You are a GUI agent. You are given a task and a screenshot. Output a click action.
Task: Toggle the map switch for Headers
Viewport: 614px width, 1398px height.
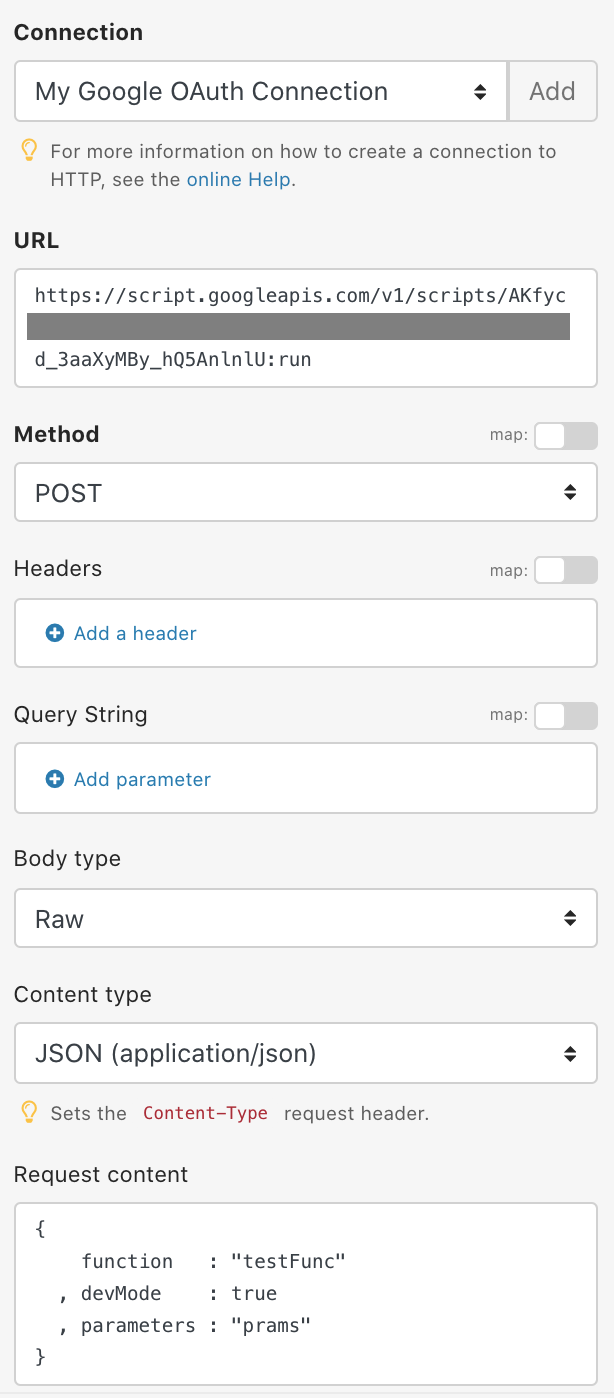[x=566, y=569]
